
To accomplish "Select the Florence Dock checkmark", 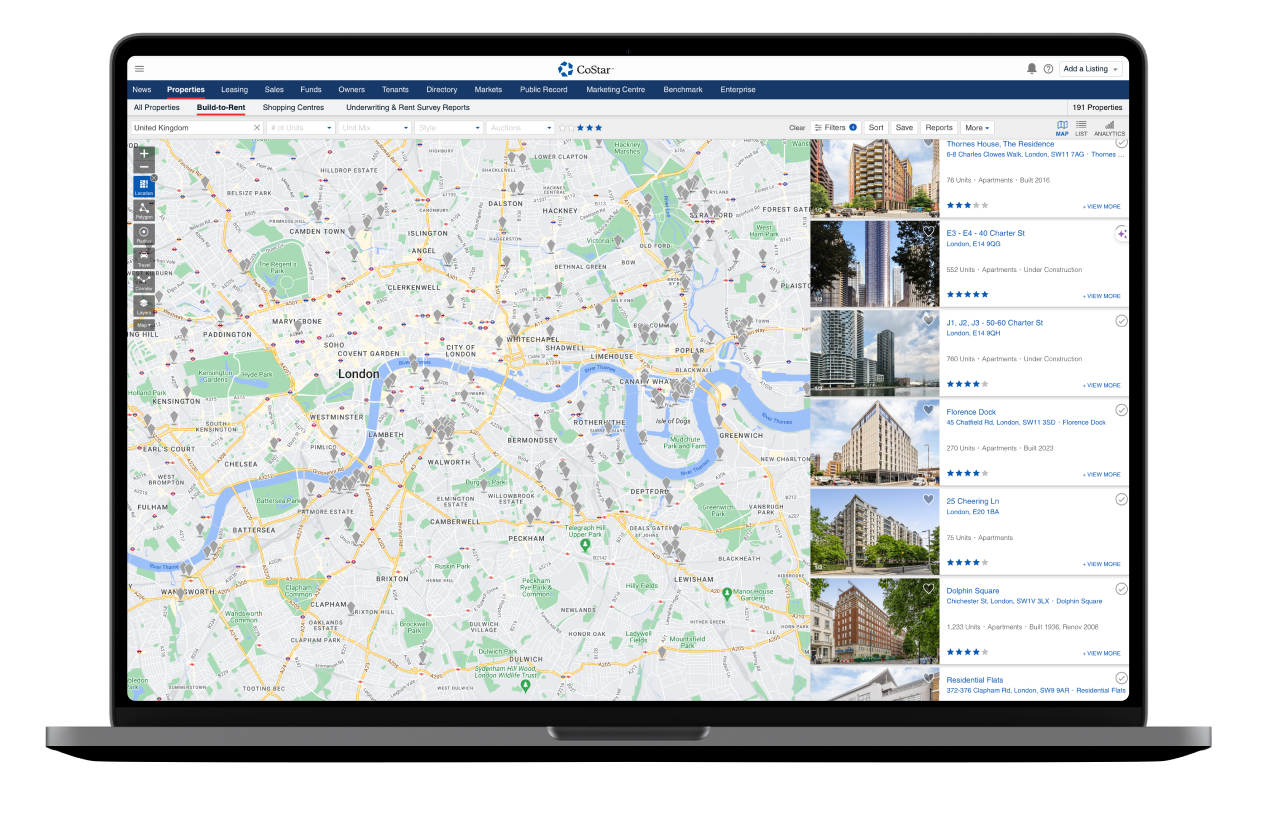I will point(1121,410).
